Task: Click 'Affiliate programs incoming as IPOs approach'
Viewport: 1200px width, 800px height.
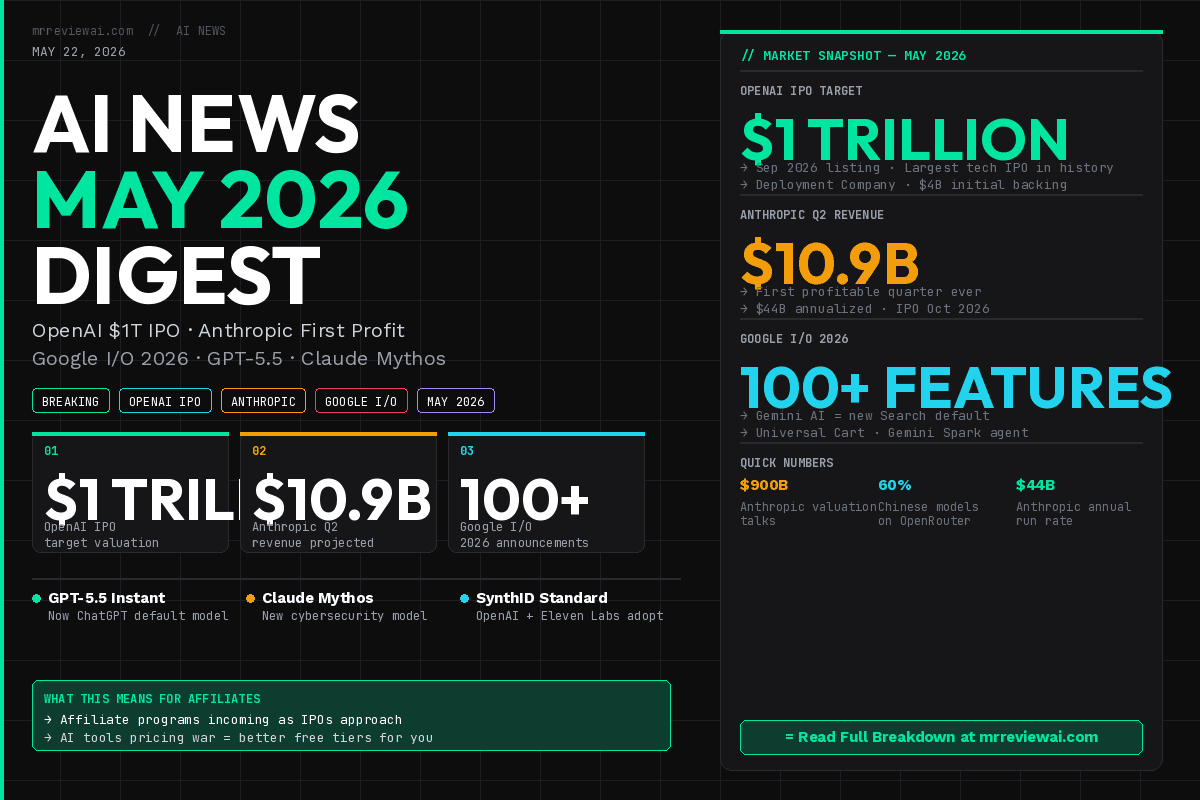Action: click(223, 720)
